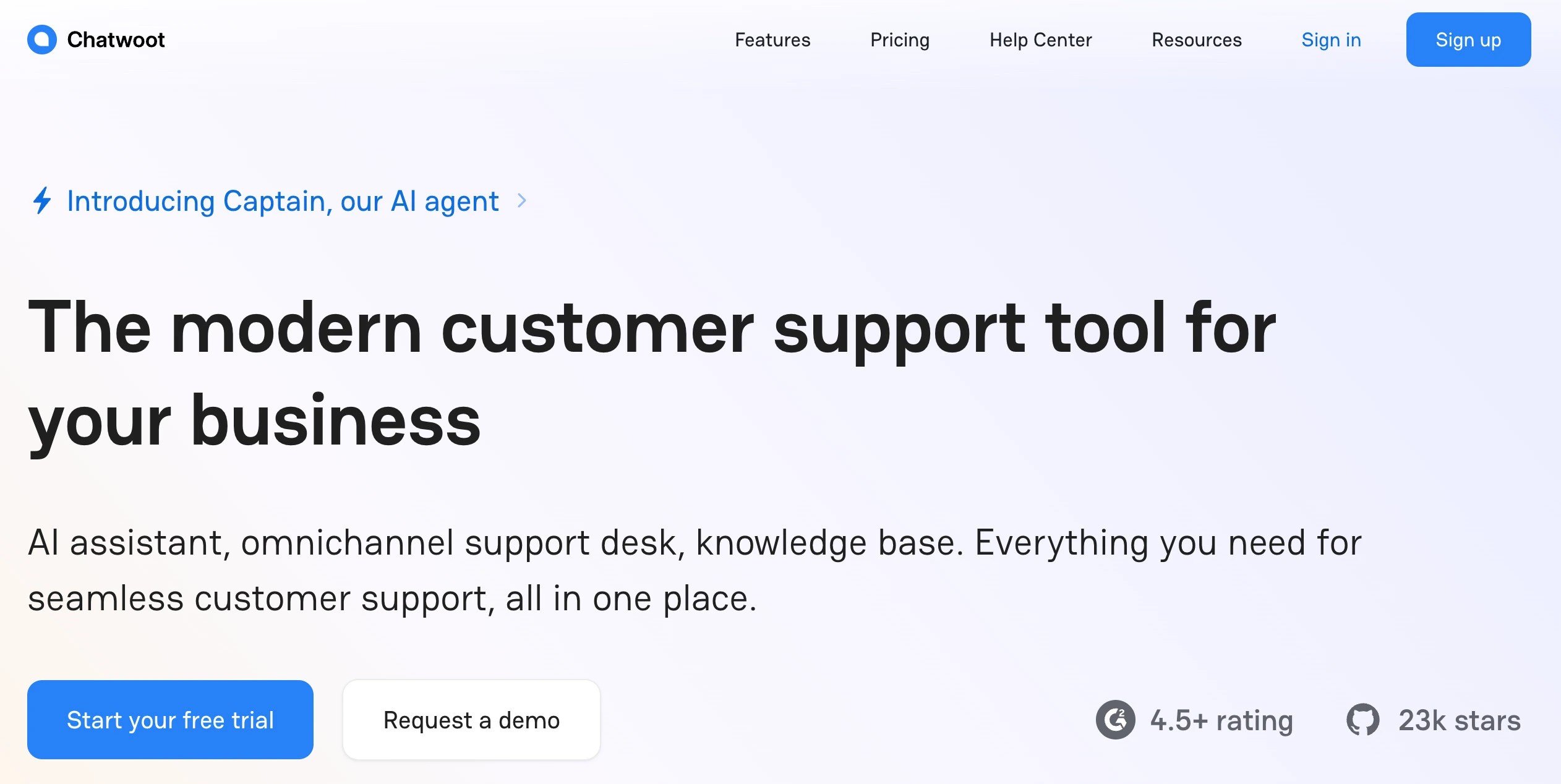Open the Pricing page from the navbar

pyautogui.click(x=900, y=40)
